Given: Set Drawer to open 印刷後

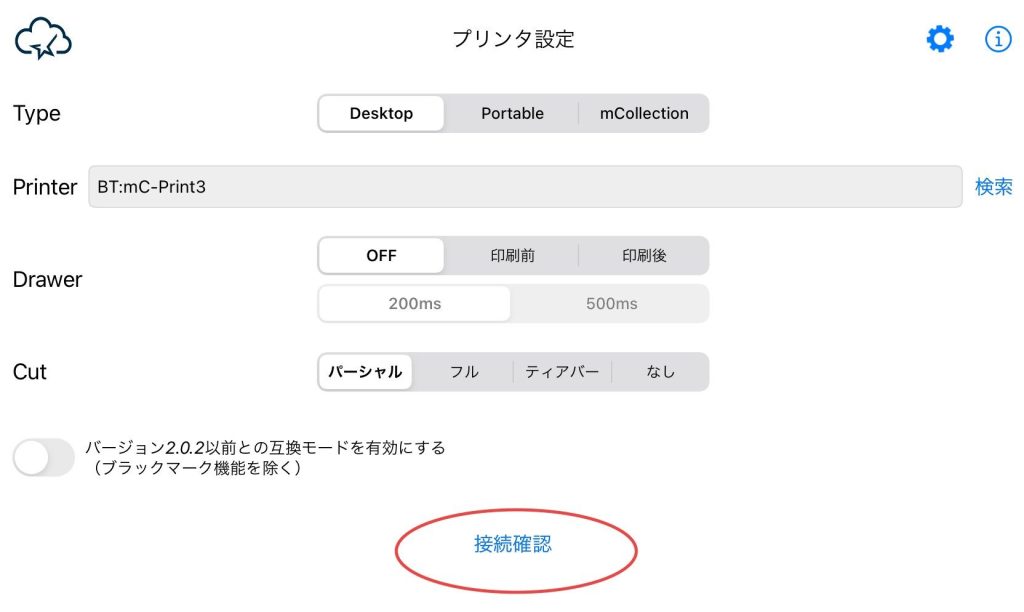Looking at the screenshot, I should tap(644, 255).
